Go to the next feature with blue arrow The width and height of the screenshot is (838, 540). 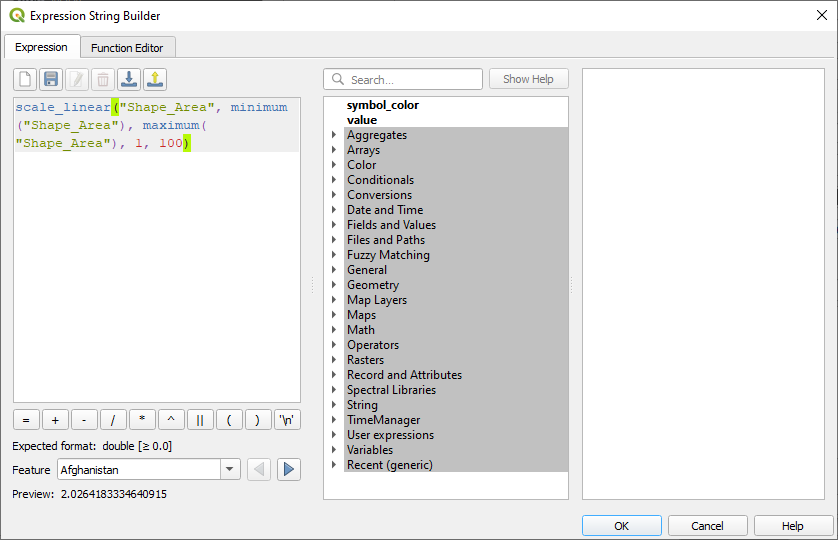click(x=289, y=469)
